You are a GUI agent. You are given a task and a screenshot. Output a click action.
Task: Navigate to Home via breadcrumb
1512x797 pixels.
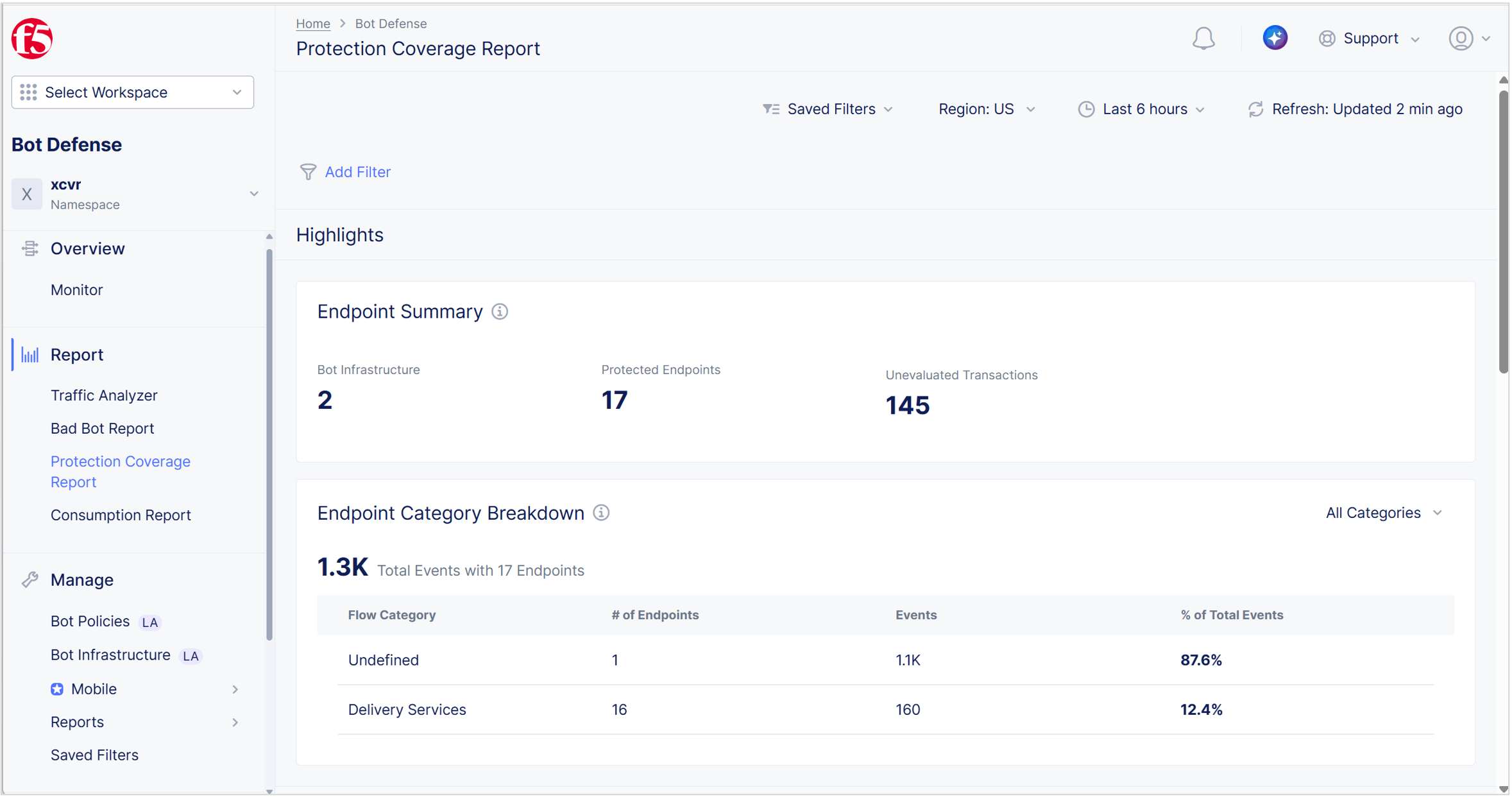pyautogui.click(x=313, y=23)
